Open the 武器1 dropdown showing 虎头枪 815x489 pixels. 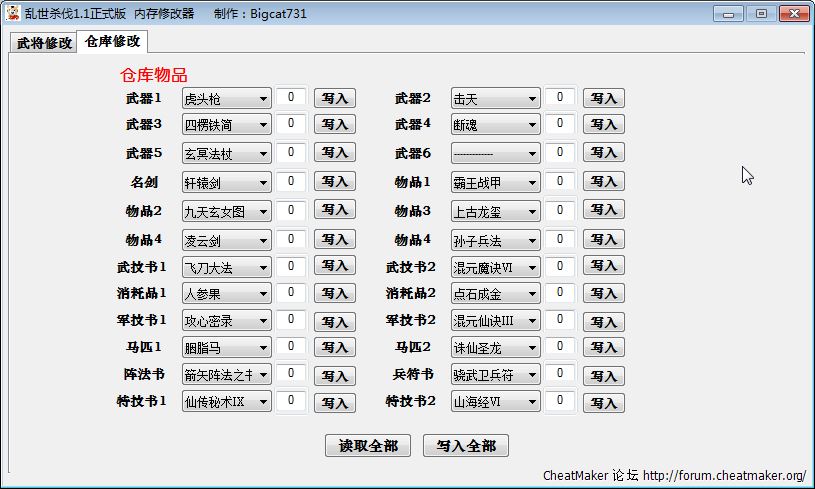(226, 98)
